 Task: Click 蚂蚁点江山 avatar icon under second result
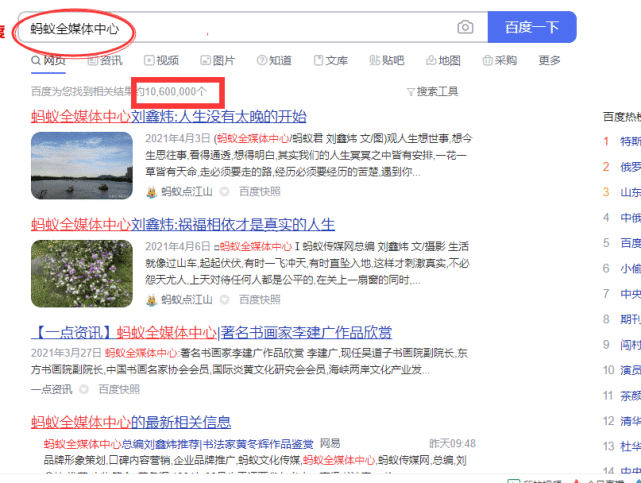tap(152, 300)
